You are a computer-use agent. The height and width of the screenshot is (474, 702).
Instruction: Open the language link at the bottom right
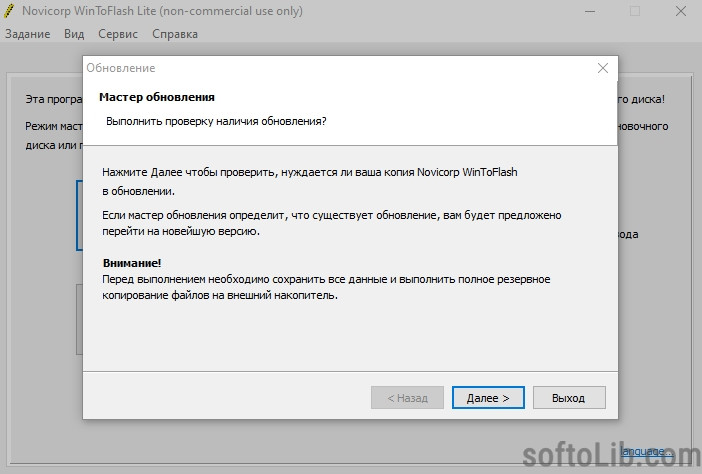tap(646, 451)
